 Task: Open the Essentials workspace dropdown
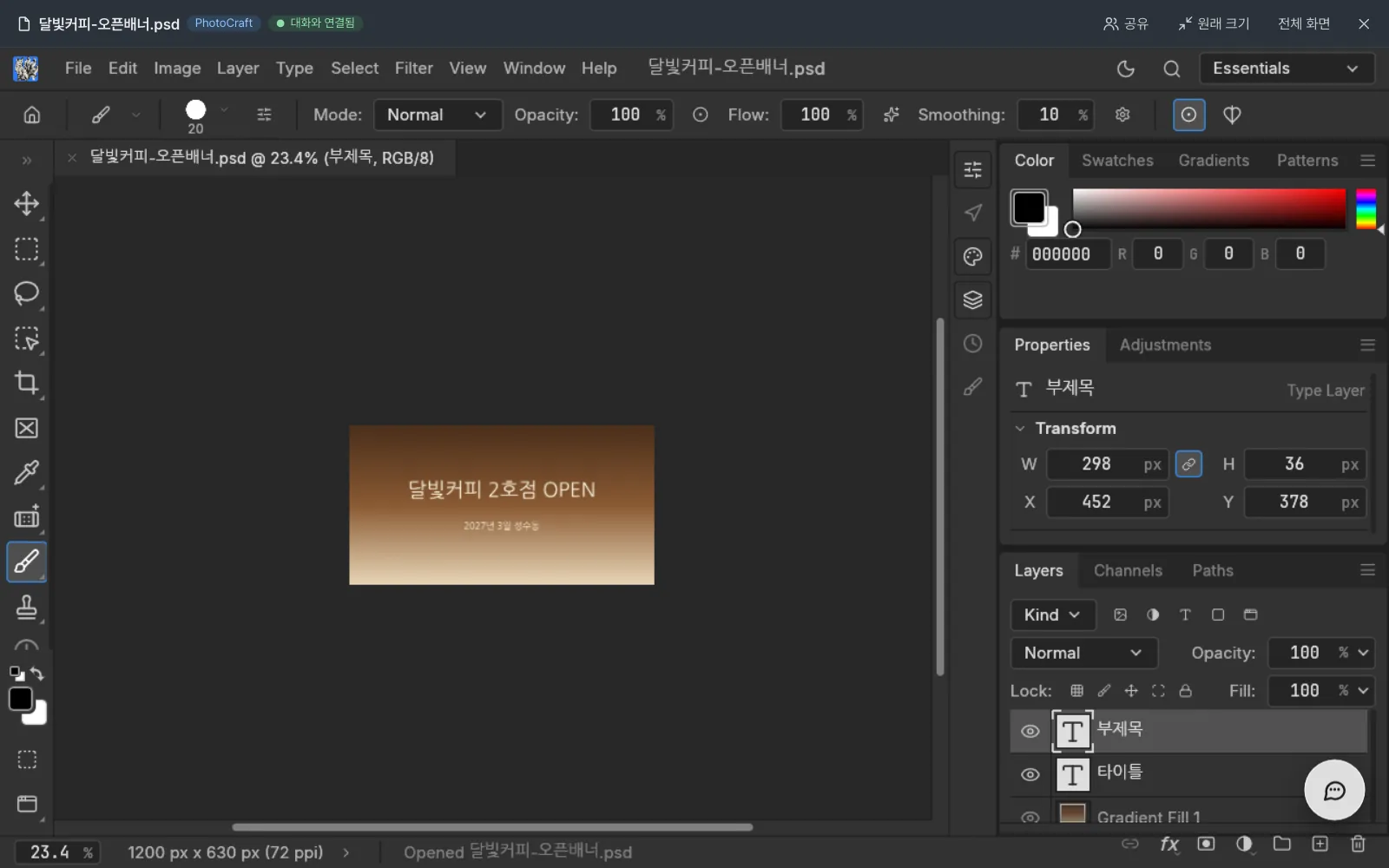point(1287,69)
